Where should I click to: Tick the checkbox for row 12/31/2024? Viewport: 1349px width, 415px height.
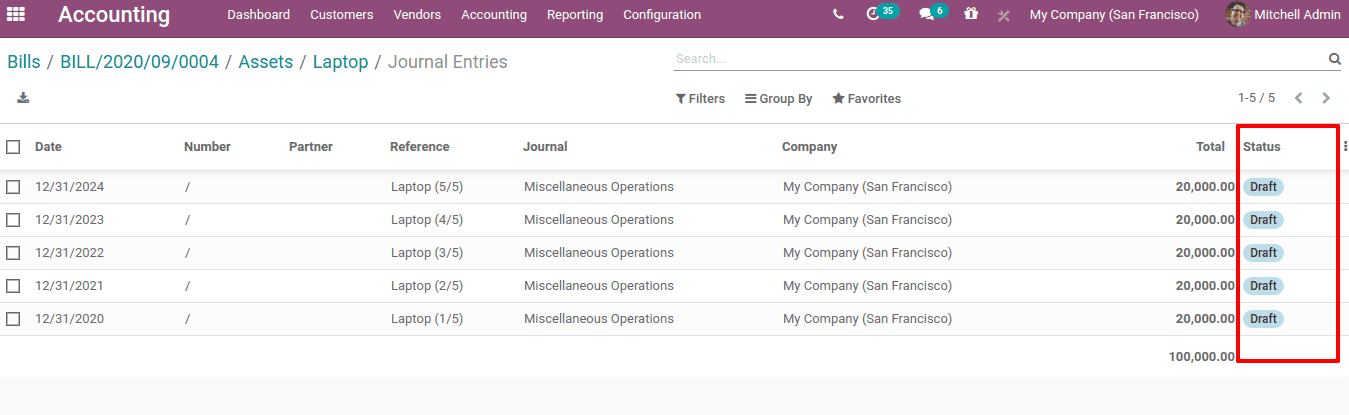[x=13, y=187]
